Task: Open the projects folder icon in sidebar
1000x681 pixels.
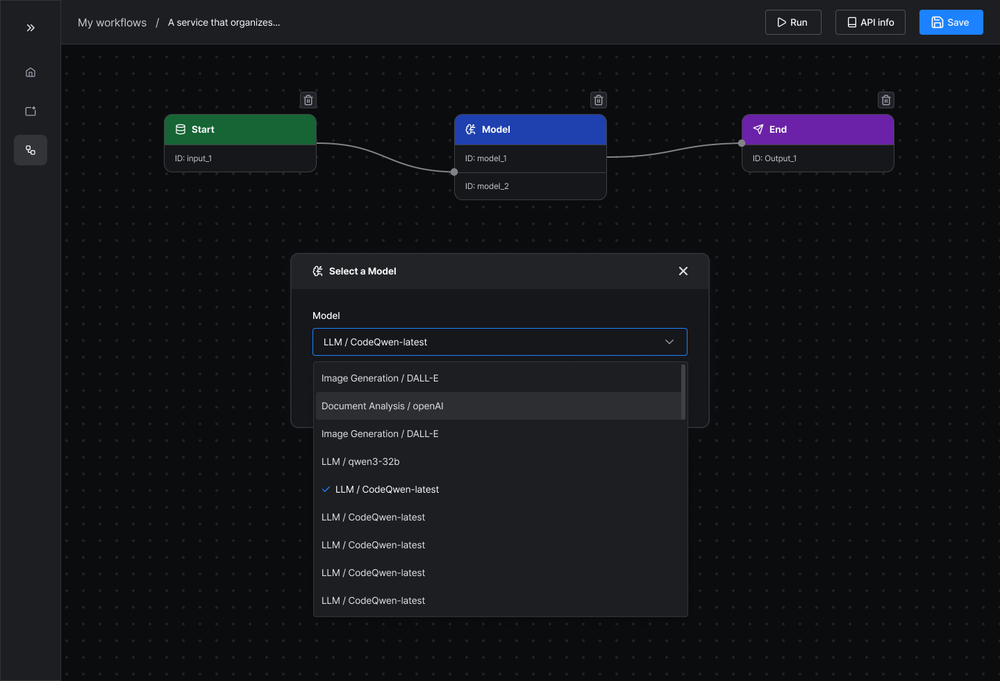Action: (x=30, y=111)
